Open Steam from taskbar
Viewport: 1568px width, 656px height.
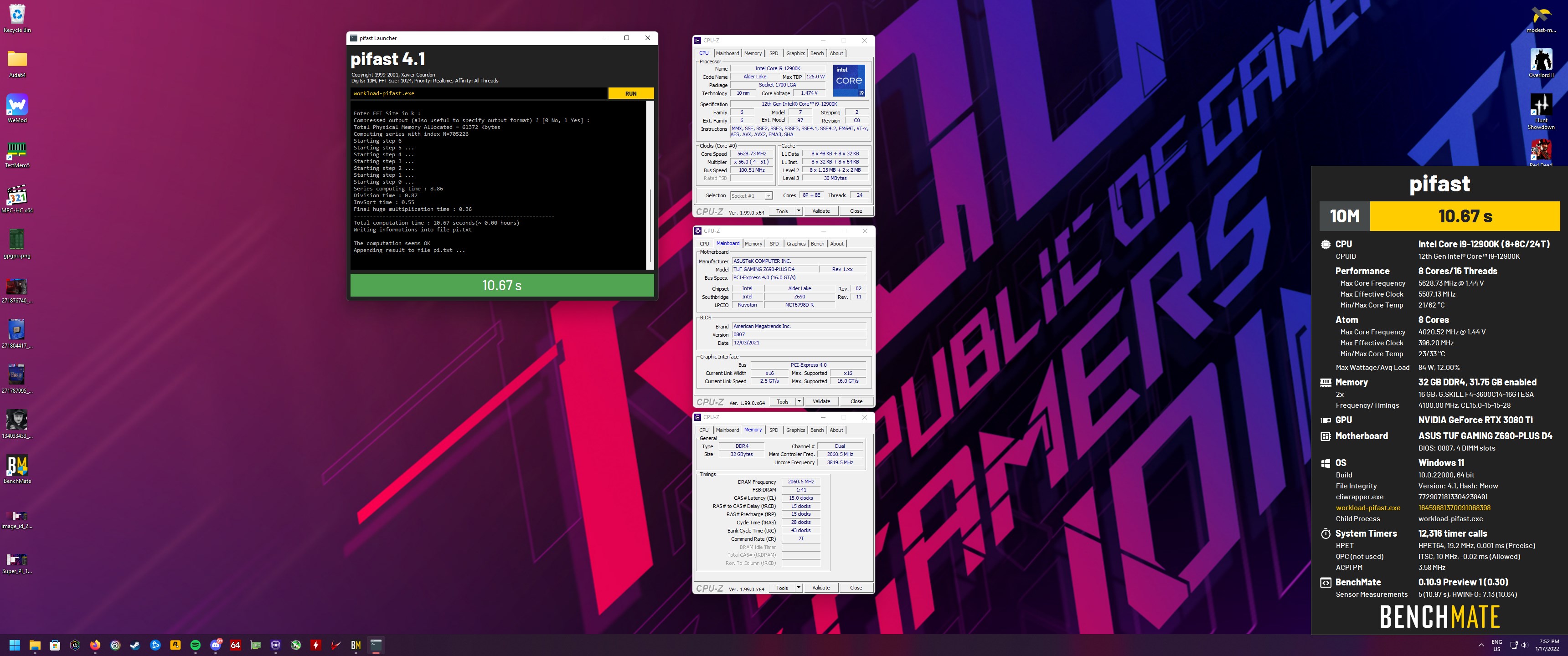pos(135,645)
